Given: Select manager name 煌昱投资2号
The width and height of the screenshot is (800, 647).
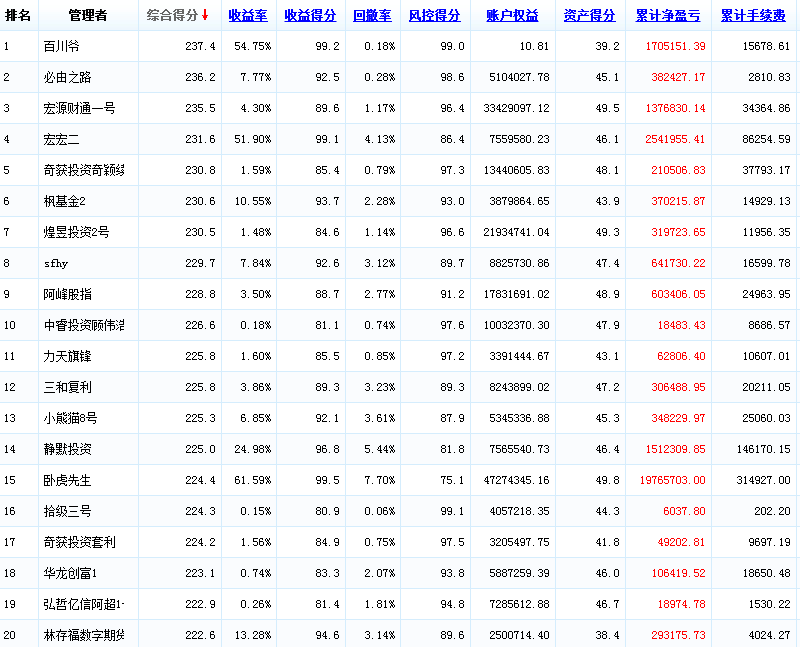Looking at the screenshot, I should click(76, 232).
